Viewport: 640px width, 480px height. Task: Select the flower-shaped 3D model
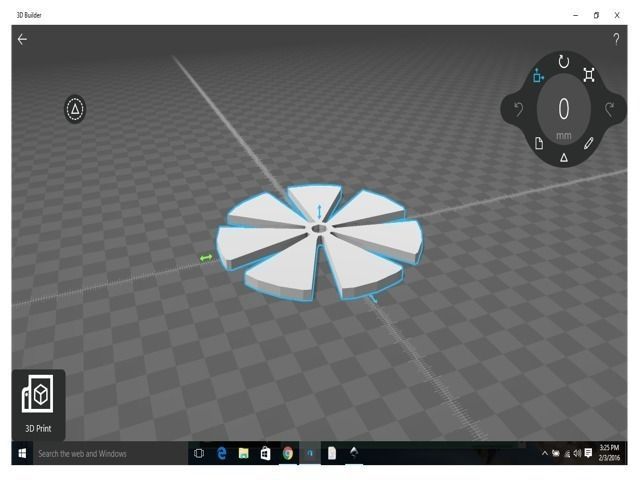320,243
